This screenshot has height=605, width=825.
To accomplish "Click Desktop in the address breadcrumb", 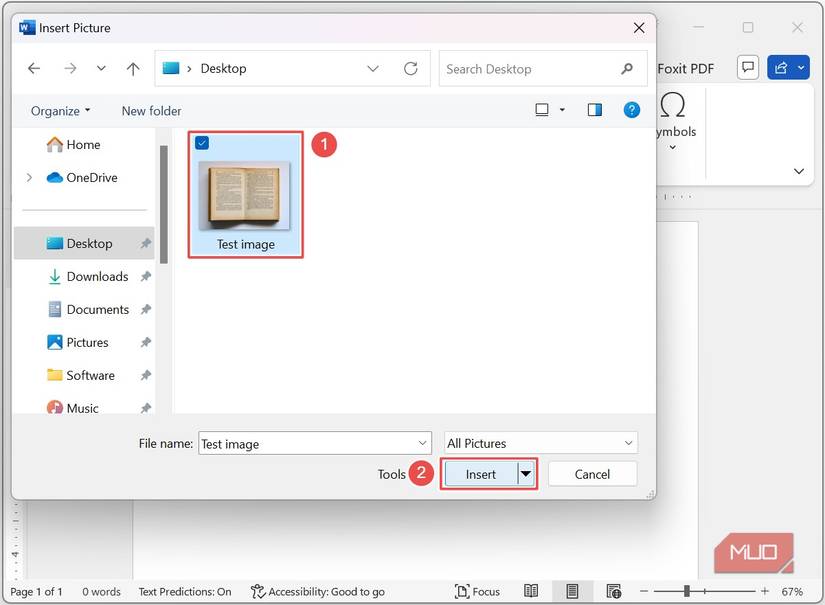I will (224, 68).
